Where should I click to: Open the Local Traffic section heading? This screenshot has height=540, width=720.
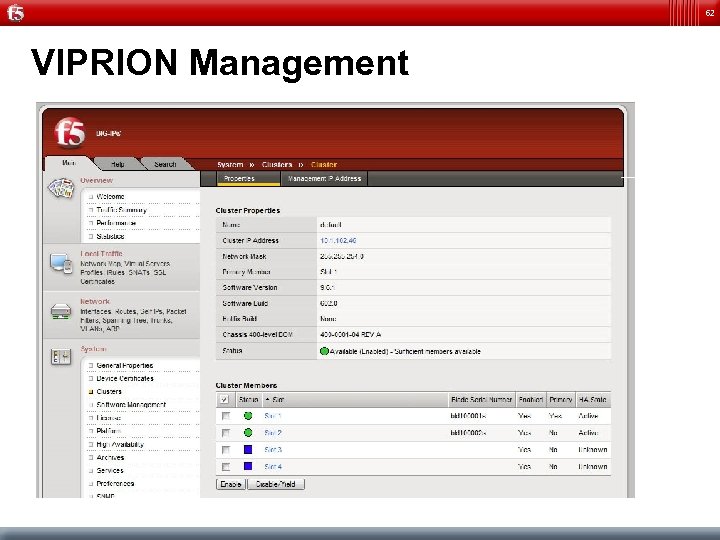pyautogui.click(x=101, y=253)
